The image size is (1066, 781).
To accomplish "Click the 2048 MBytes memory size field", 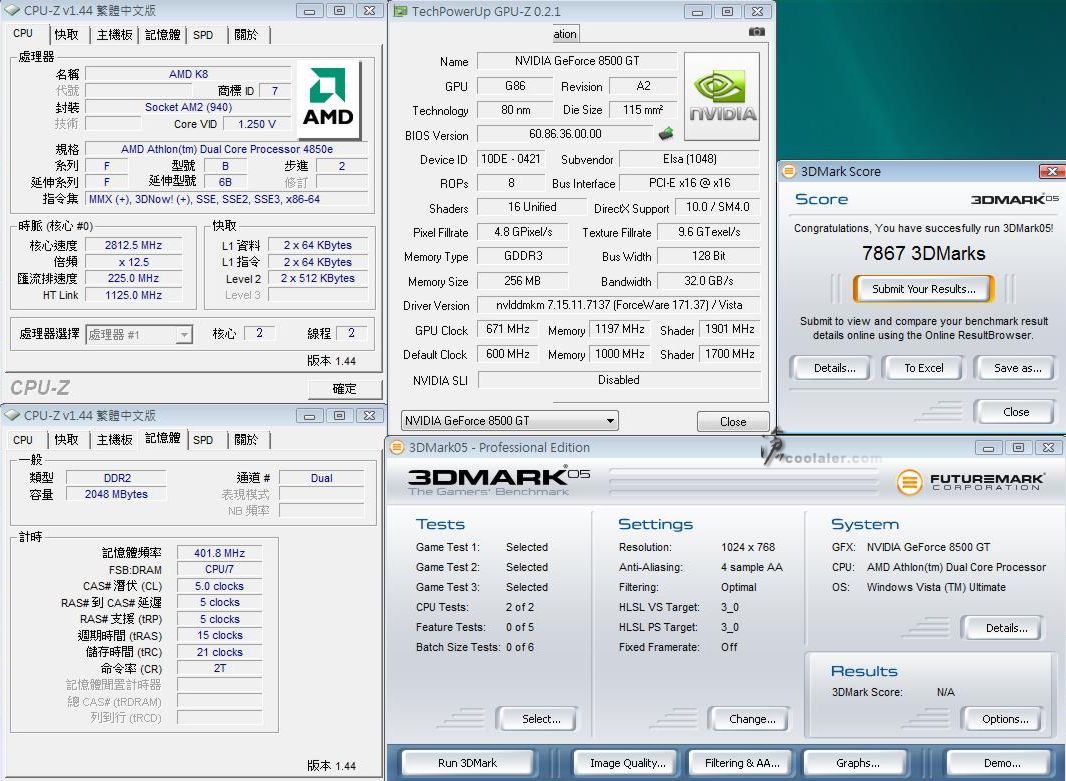I will 116,494.
